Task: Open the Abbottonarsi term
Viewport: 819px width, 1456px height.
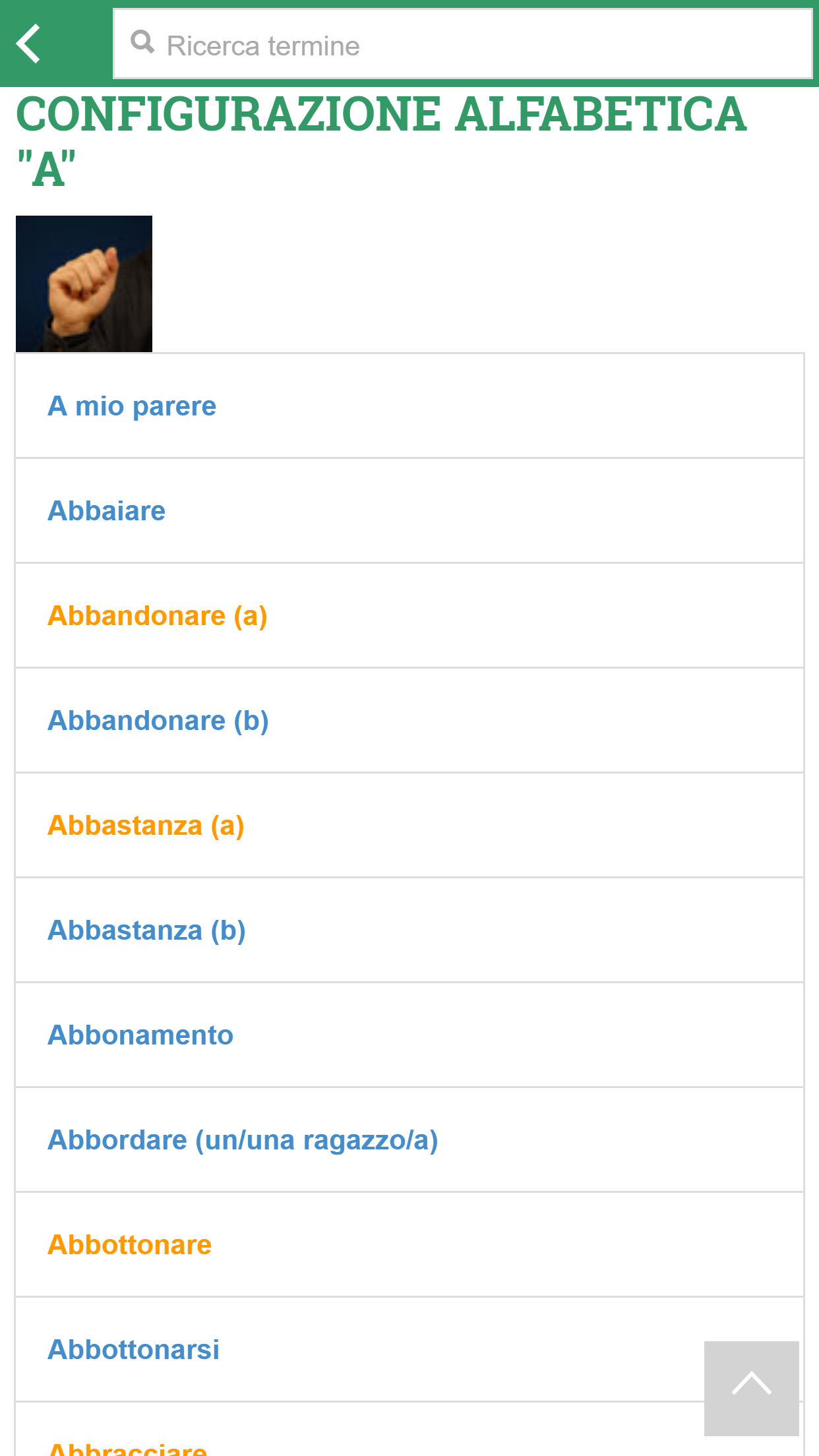Action: coord(133,1350)
